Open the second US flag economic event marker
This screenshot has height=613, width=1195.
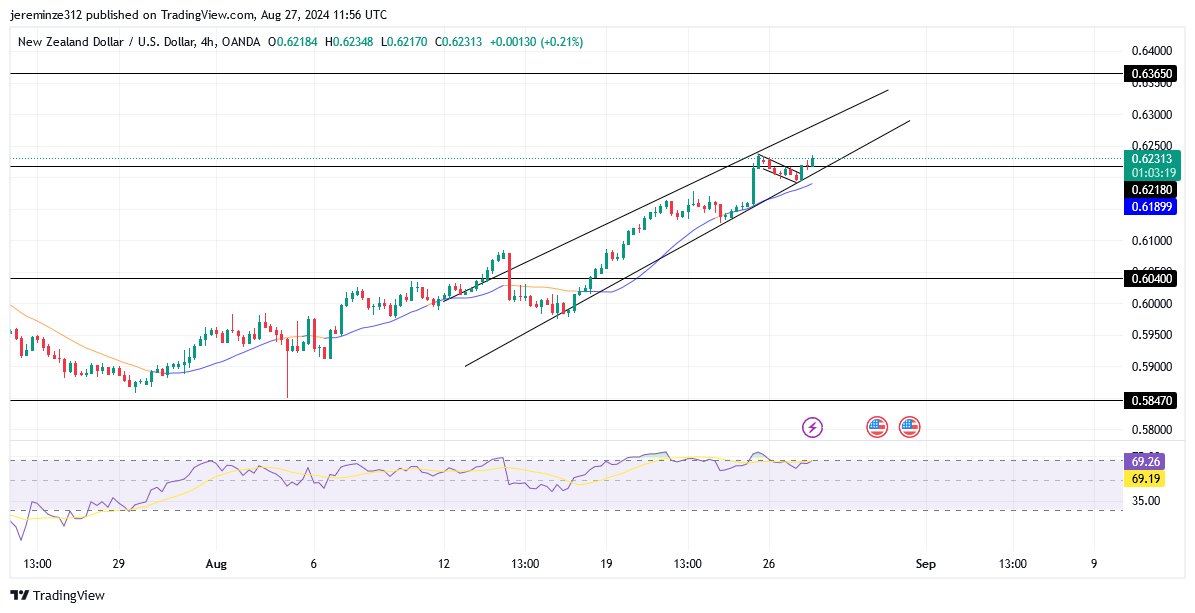point(910,426)
